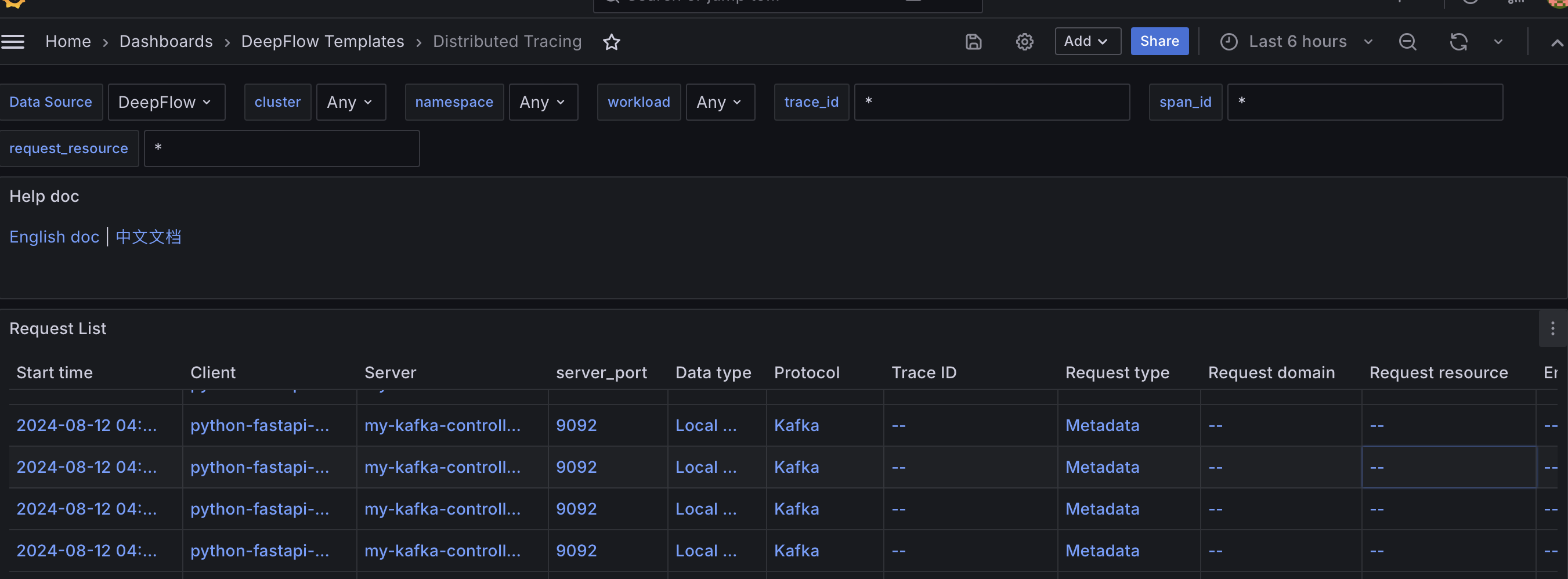1568x579 pixels.
Task: Click the Share button
Action: (1159, 41)
